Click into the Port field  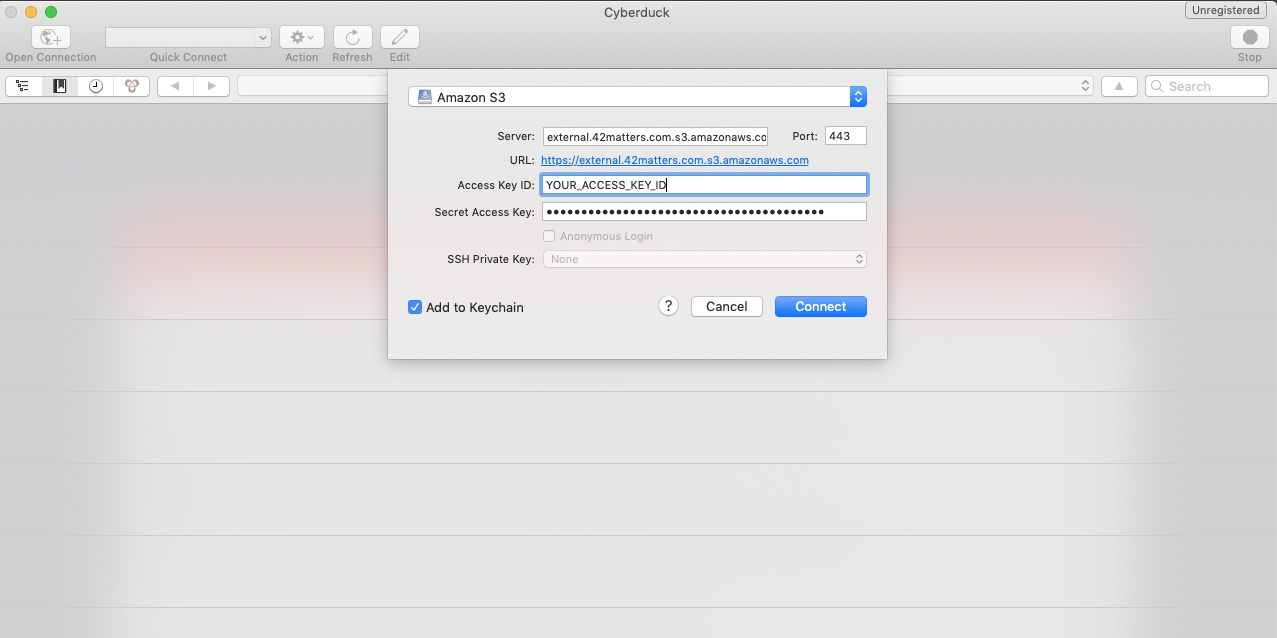846,136
